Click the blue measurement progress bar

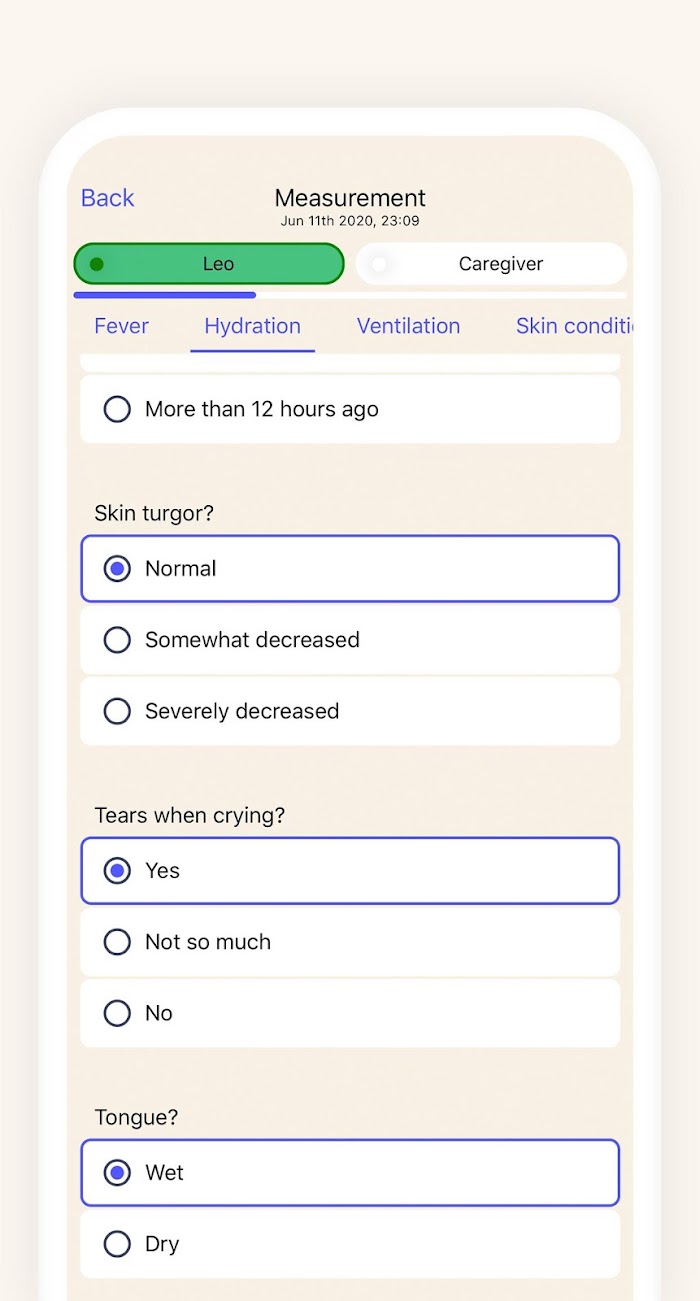point(165,295)
